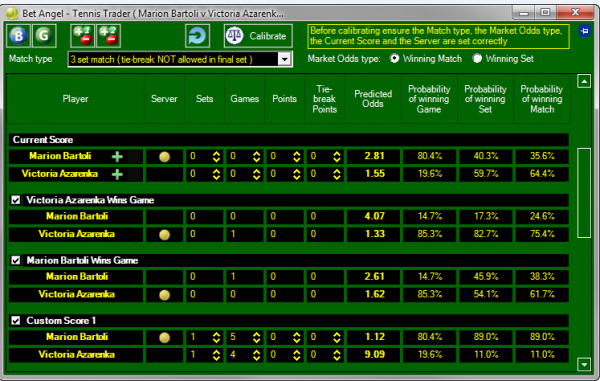Uncheck Victoria Azarenka Wins Game checkbox
Screen dimensions: 600x381
16,200
